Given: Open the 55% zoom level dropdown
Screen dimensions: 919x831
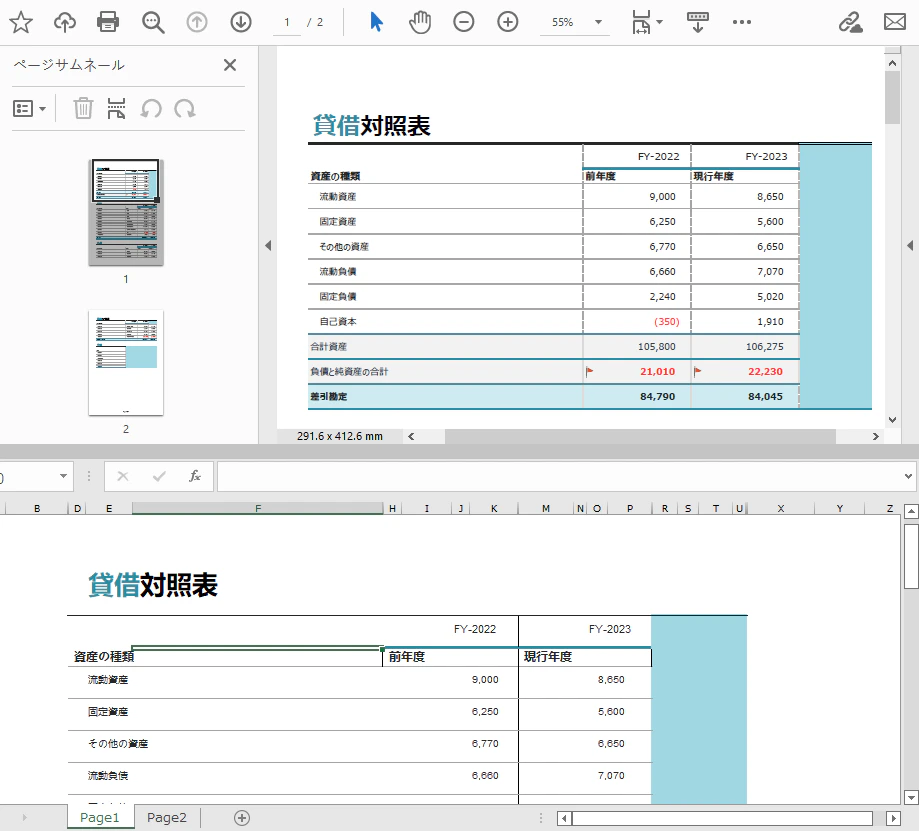Looking at the screenshot, I should tap(574, 21).
